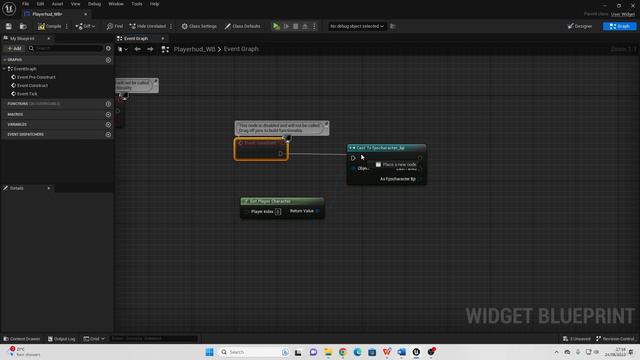Image resolution: width=640 pixels, height=360 pixels.
Task: Start Play simulation with green play icon
Action: [x=276, y=26]
